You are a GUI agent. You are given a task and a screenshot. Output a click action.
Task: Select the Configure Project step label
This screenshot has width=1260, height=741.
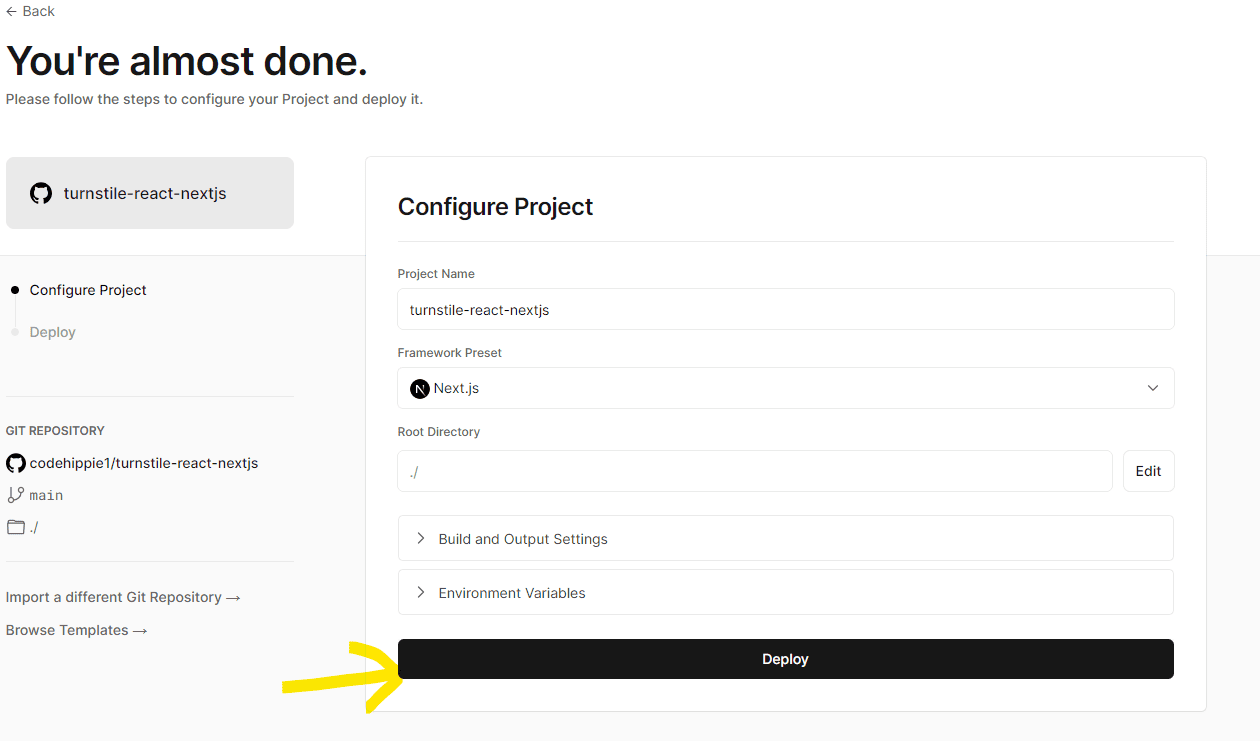(x=88, y=290)
